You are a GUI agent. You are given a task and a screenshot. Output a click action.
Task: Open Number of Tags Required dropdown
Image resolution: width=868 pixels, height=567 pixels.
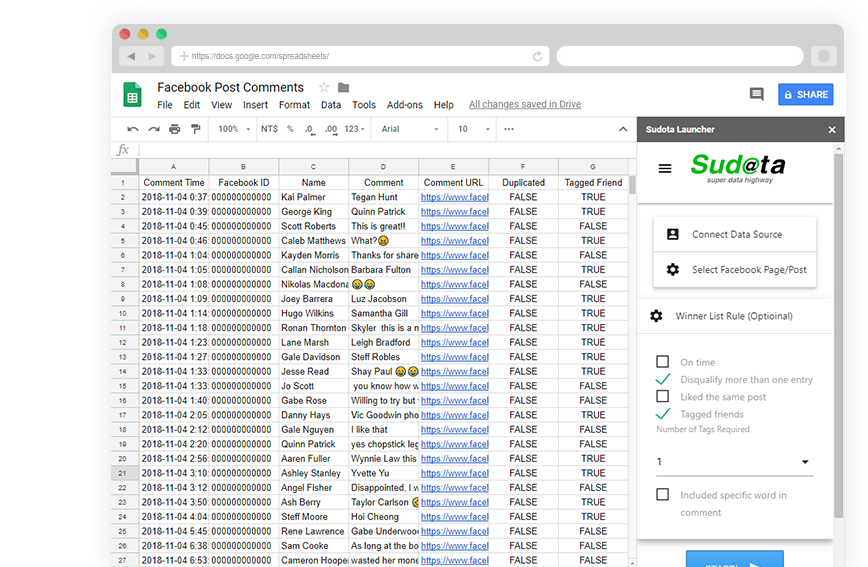pos(734,462)
